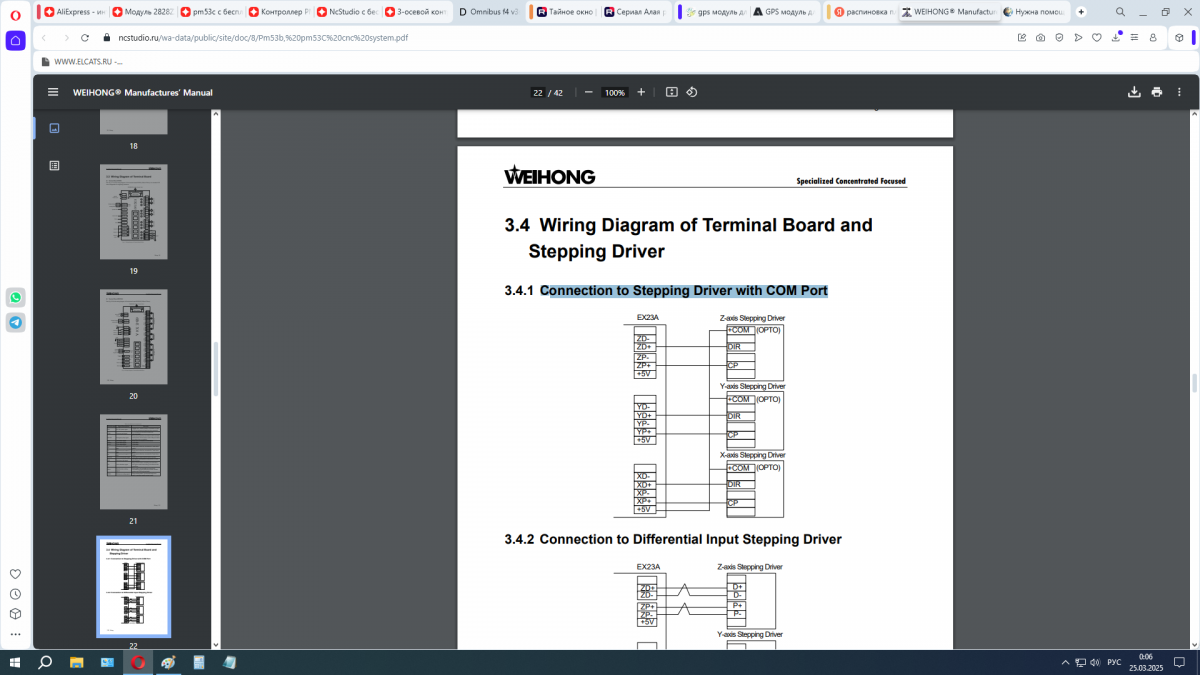
Task: Open Opera start page home icon
Action: coord(15,41)
